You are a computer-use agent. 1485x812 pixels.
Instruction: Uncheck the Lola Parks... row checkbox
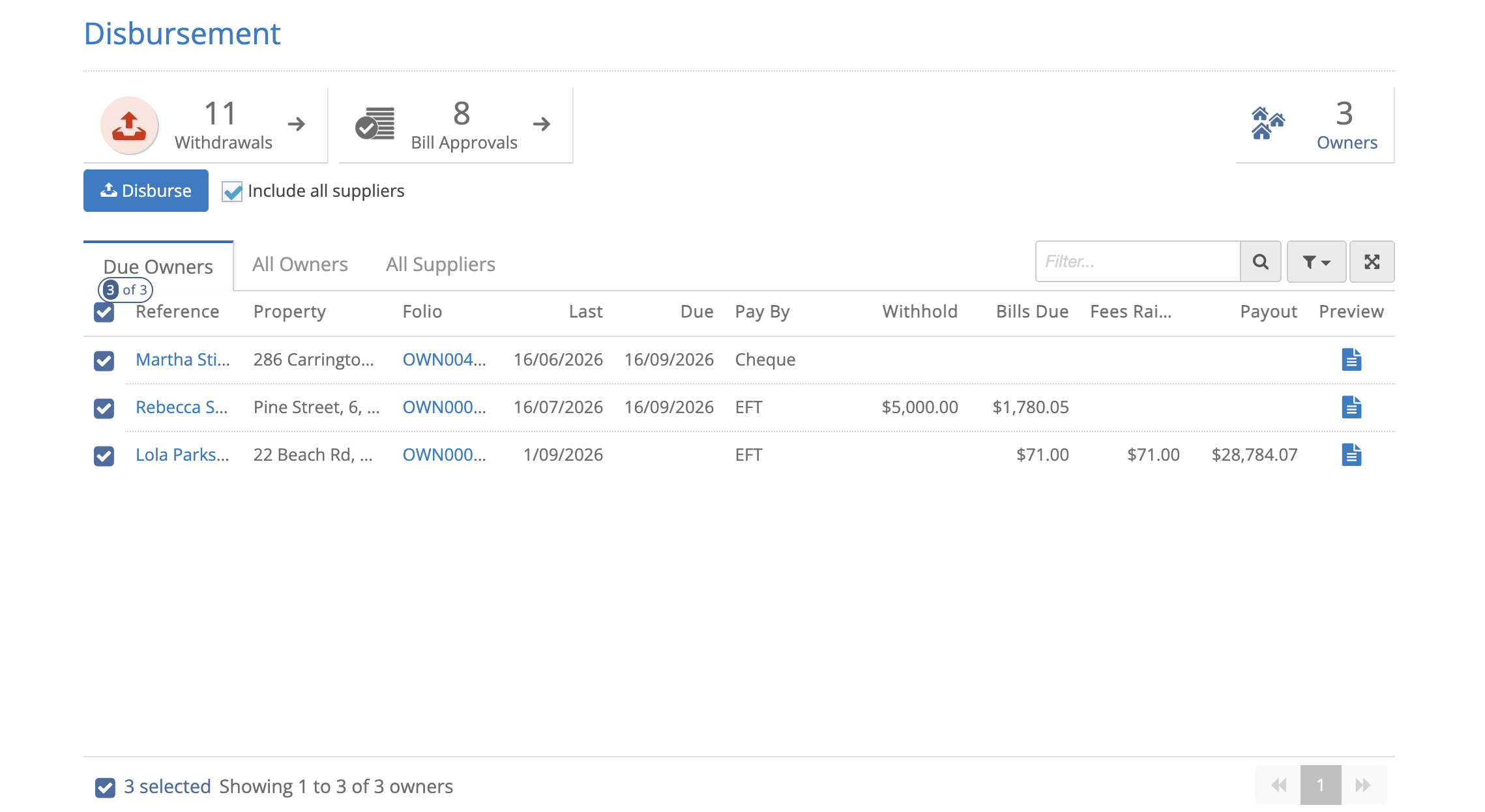tap(104, 456)
